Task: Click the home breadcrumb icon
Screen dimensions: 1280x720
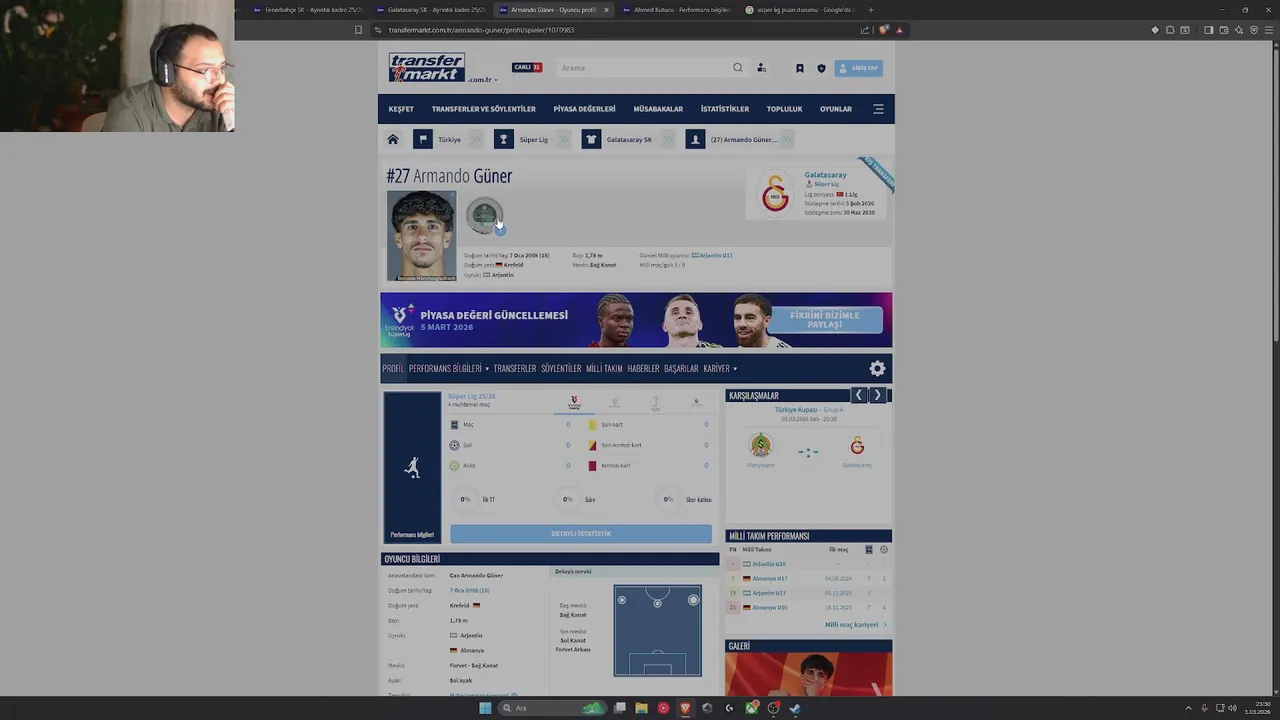Action: 393,139
